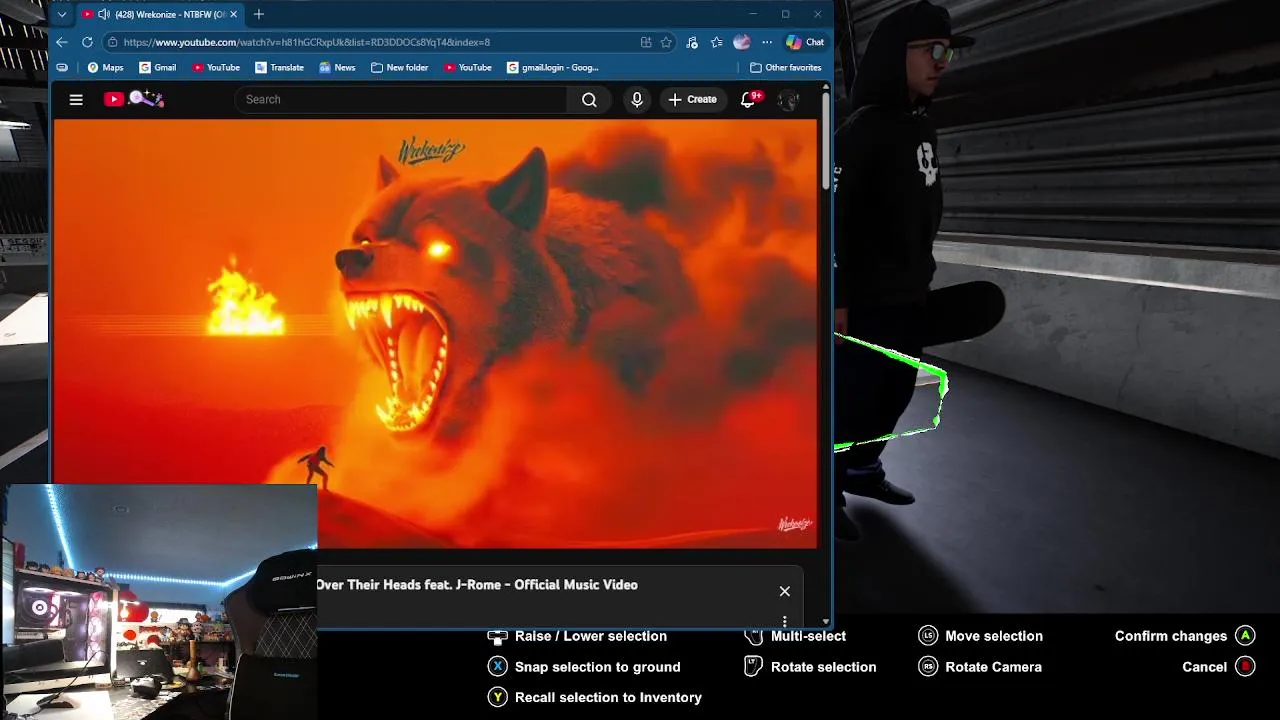Click the RS Rotate Camera icon
The height and width of the screenshot is (720, 1280).
point(928,667)
